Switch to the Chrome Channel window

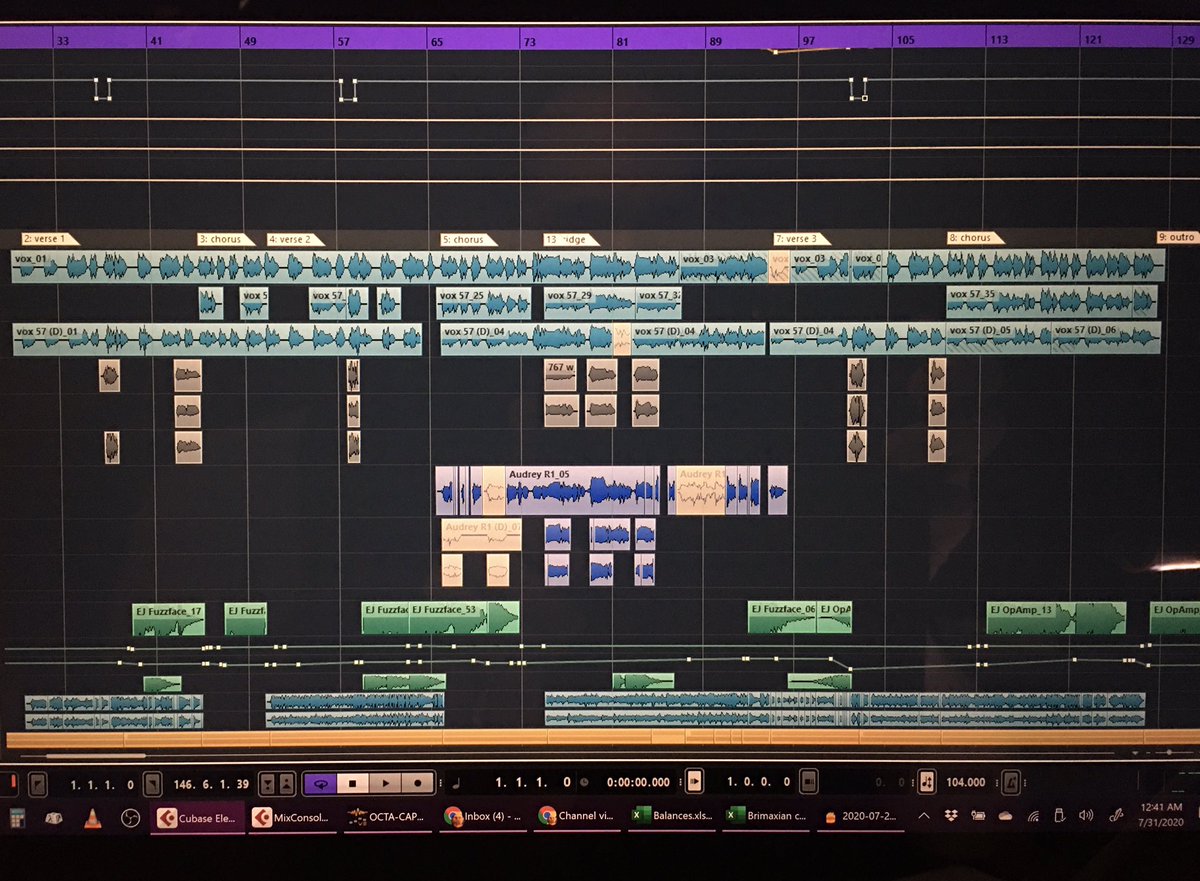(x=577, y=817)
